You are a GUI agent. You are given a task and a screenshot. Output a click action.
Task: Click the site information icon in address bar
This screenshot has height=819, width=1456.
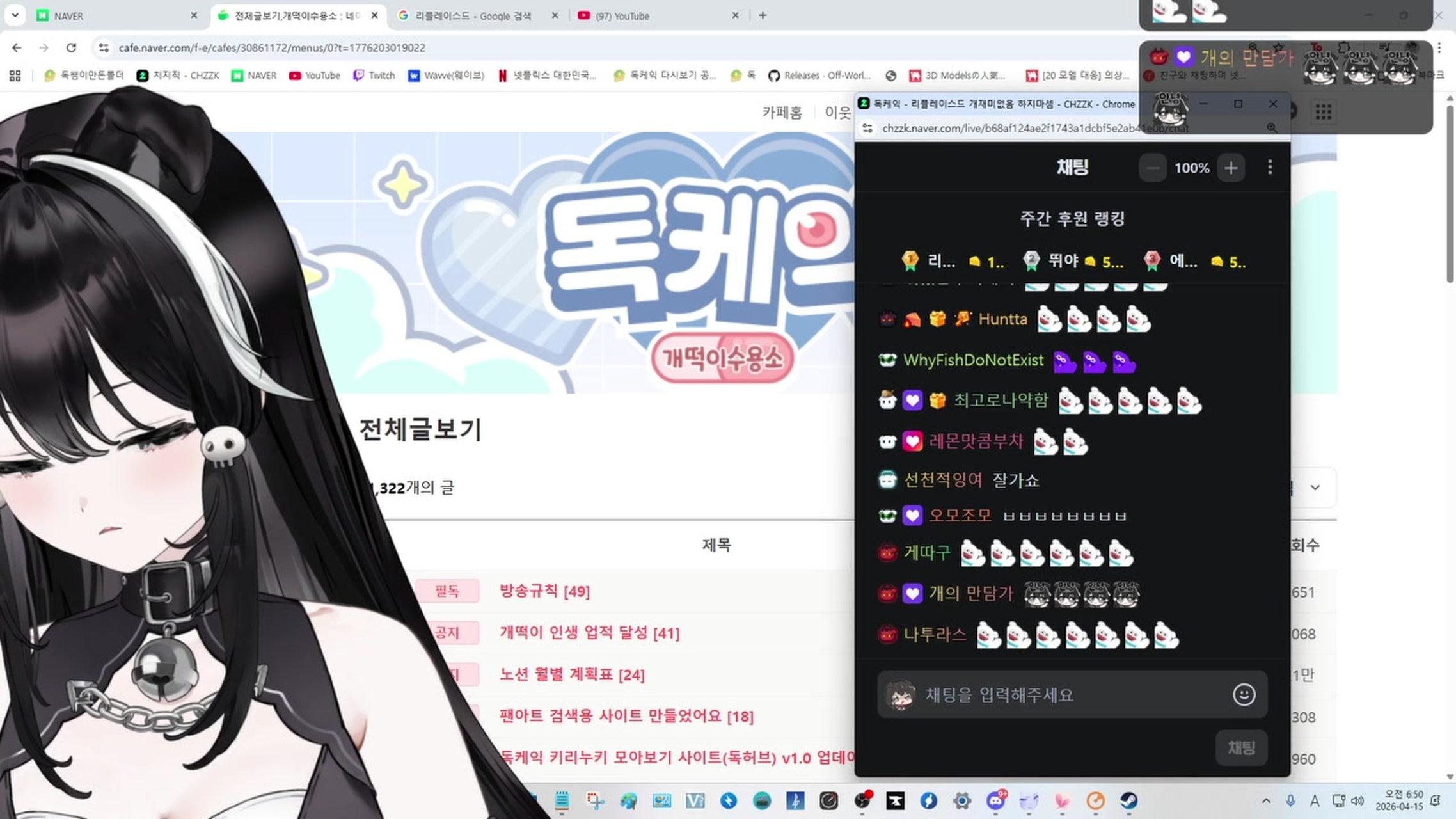(103, 47)
